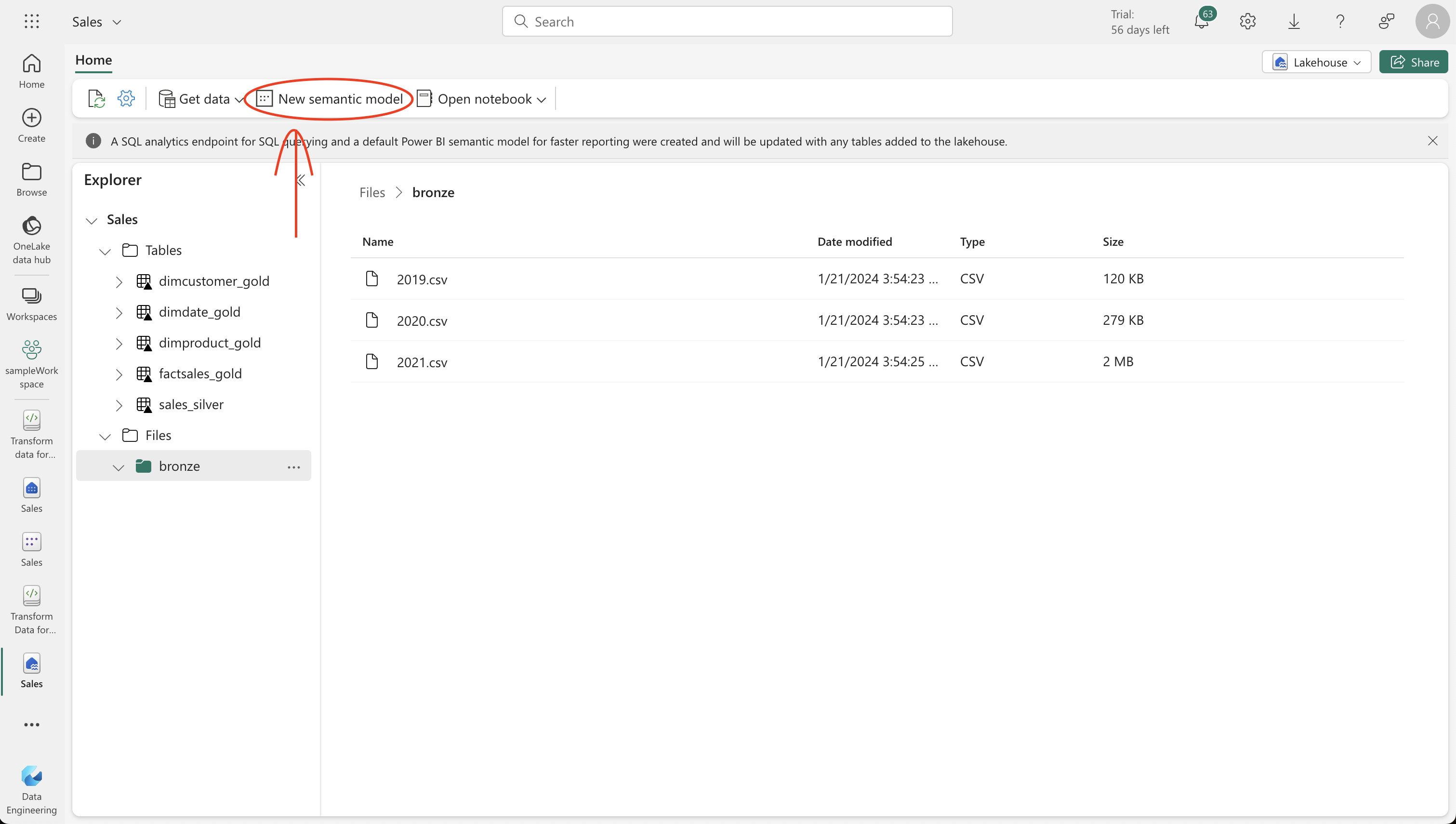Sort by Date modified column header
The height and width of the screenshot is (824, 1456).
855,241
